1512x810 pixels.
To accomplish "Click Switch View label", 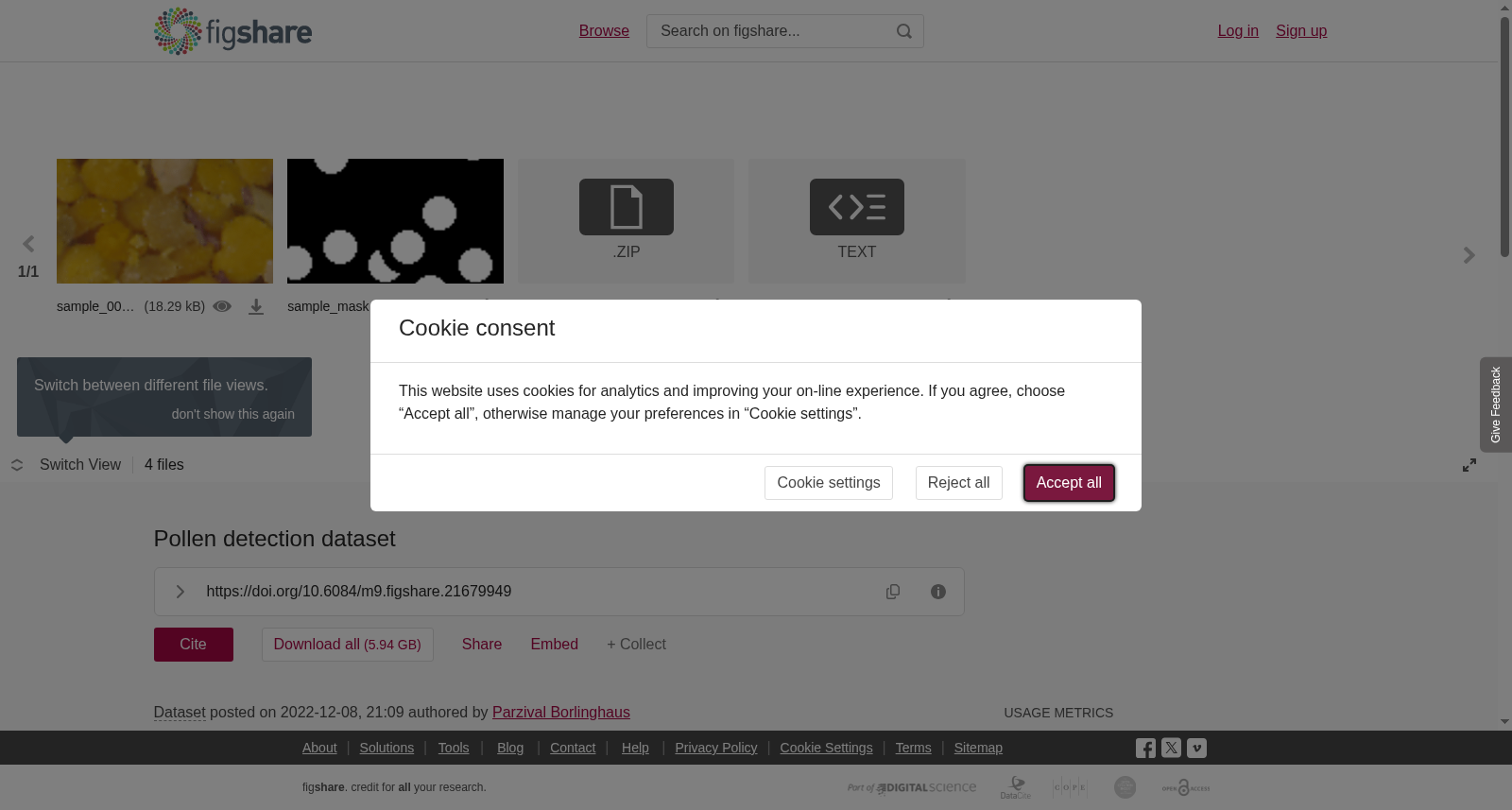I will [80, 465].
